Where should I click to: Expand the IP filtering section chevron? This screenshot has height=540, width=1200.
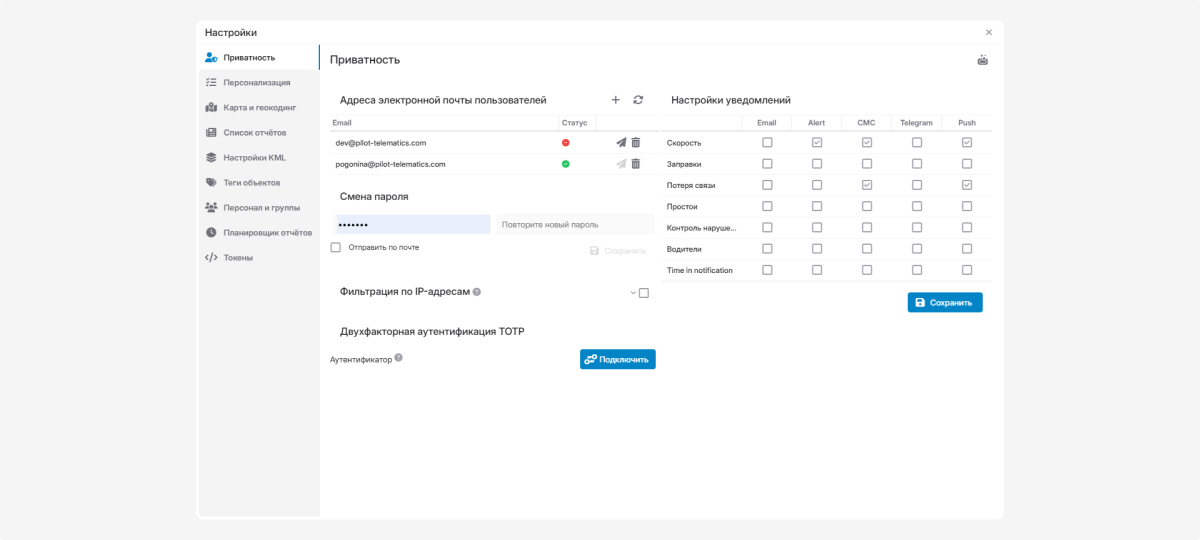point(633,293)
